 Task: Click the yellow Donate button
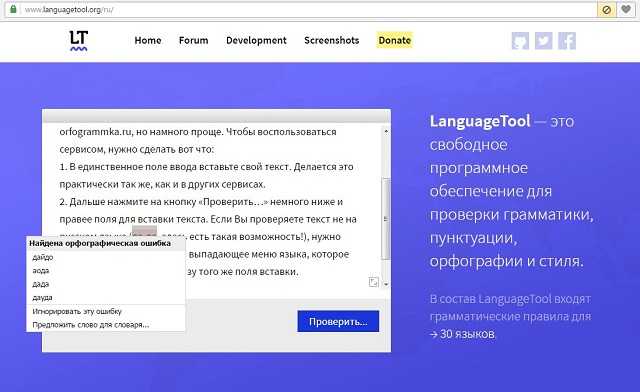394,40
